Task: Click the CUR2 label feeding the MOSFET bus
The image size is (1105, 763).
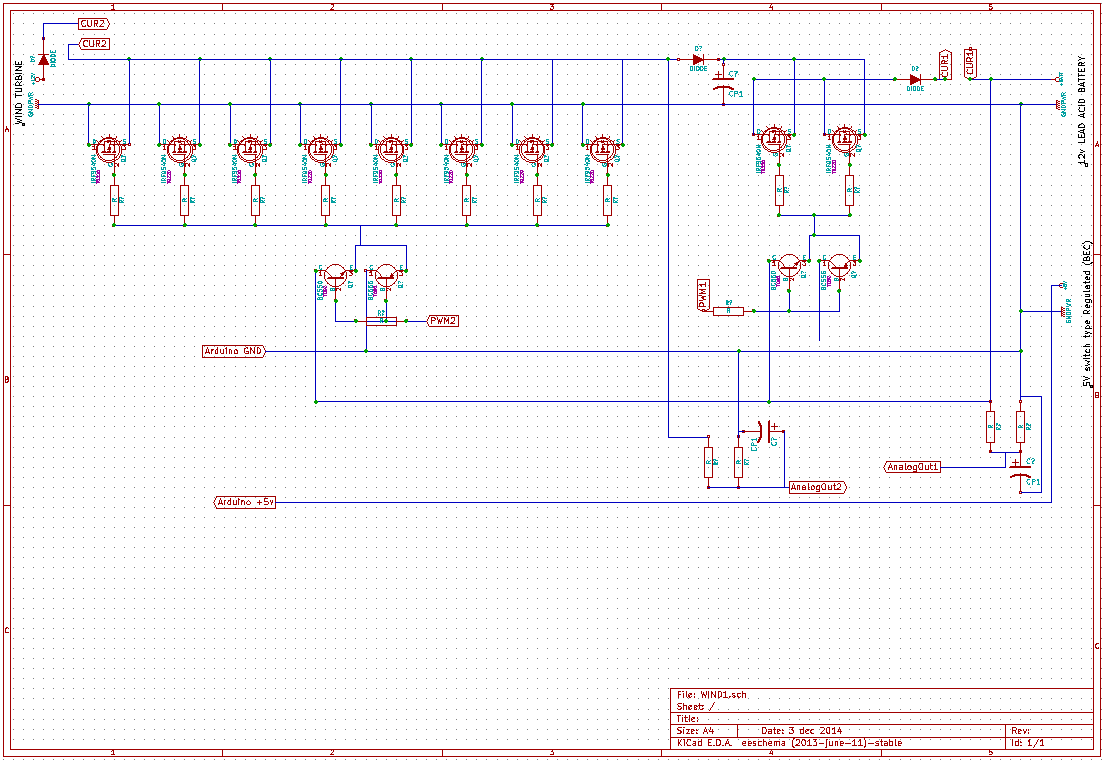Action: point(95,44)
